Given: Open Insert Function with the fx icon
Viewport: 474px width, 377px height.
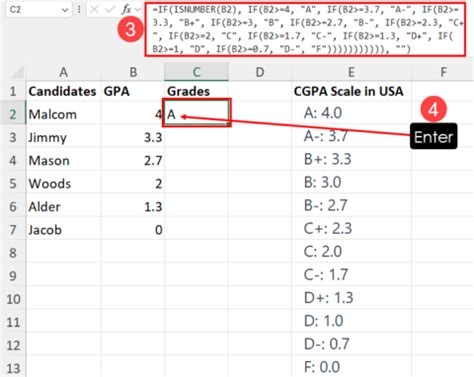Looking at the screenshot, I should click(126, 10).
